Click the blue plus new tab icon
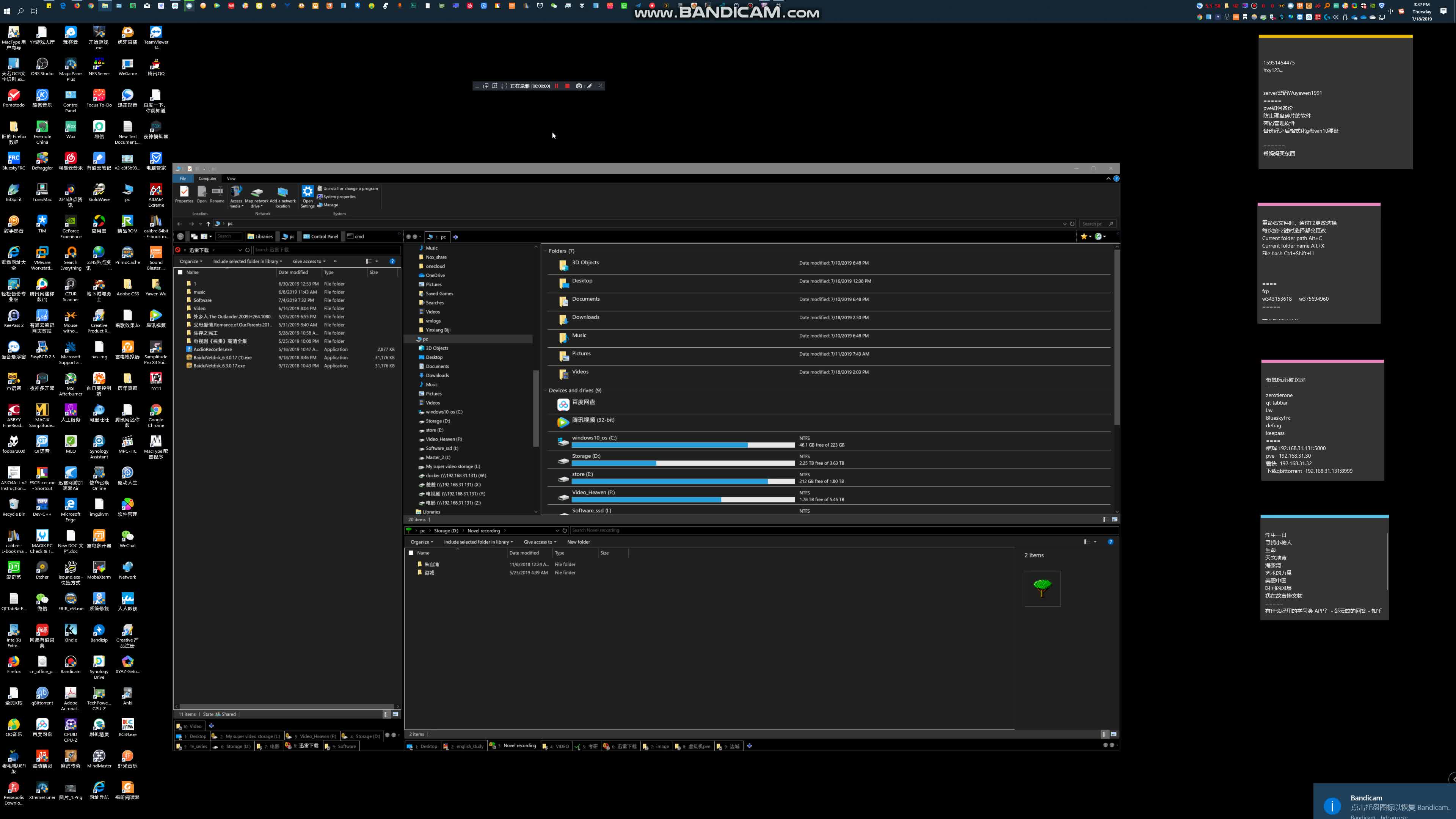 tap(455, 237)
